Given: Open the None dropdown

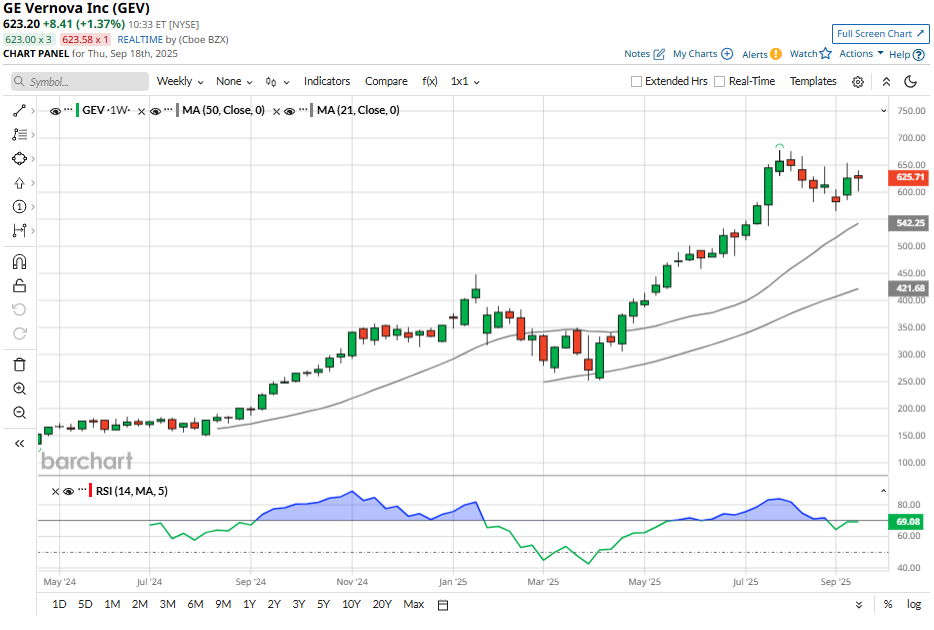Looking at the screenshot, I should pyautogui.click(x=234, y=82).
